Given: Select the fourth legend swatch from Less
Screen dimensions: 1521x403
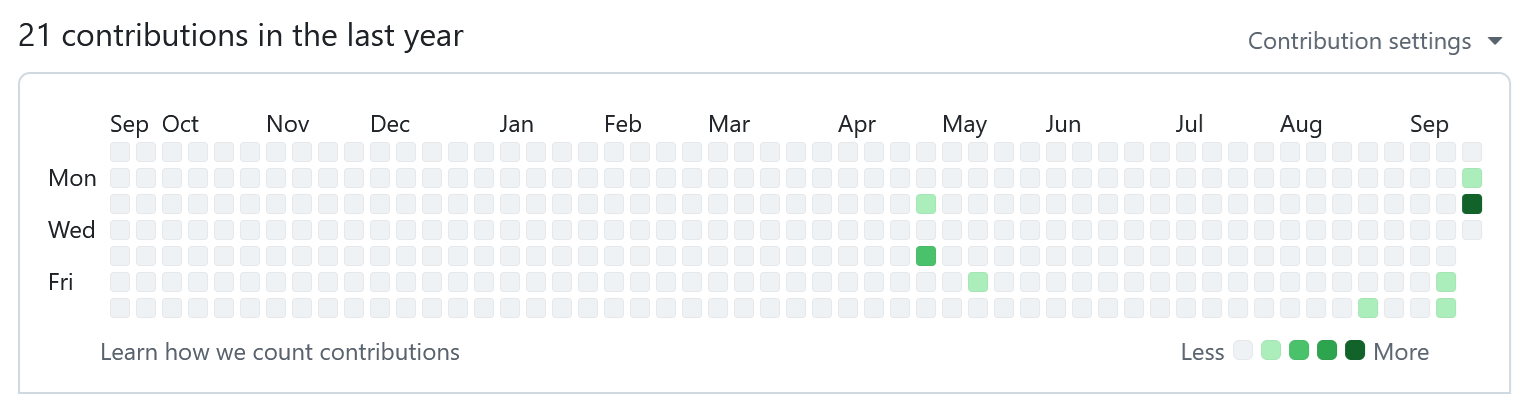Looking at the screenshot, I should click(1327, 351).
